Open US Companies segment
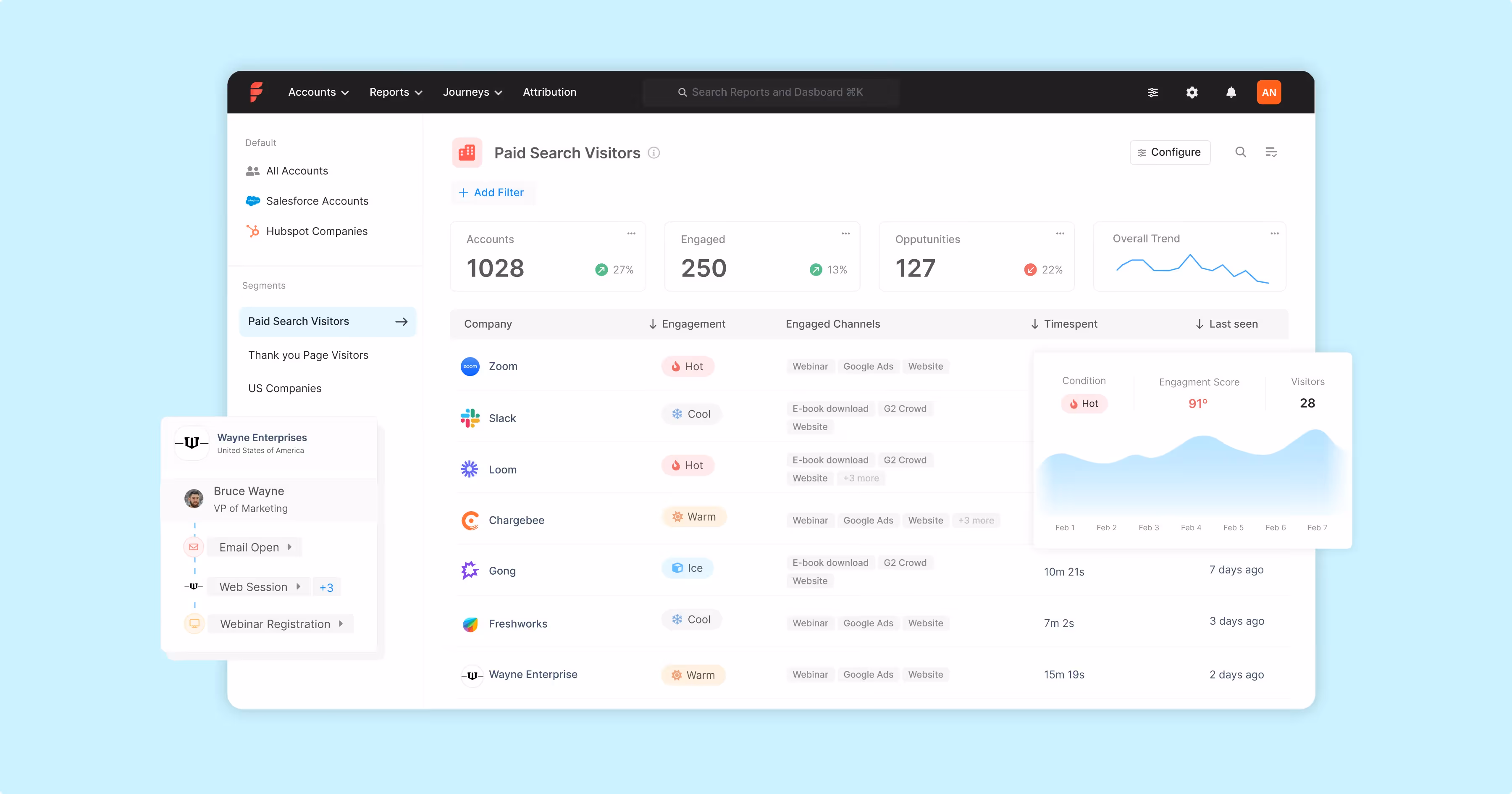Viewport: 1512px width, 794px height. 285,388
